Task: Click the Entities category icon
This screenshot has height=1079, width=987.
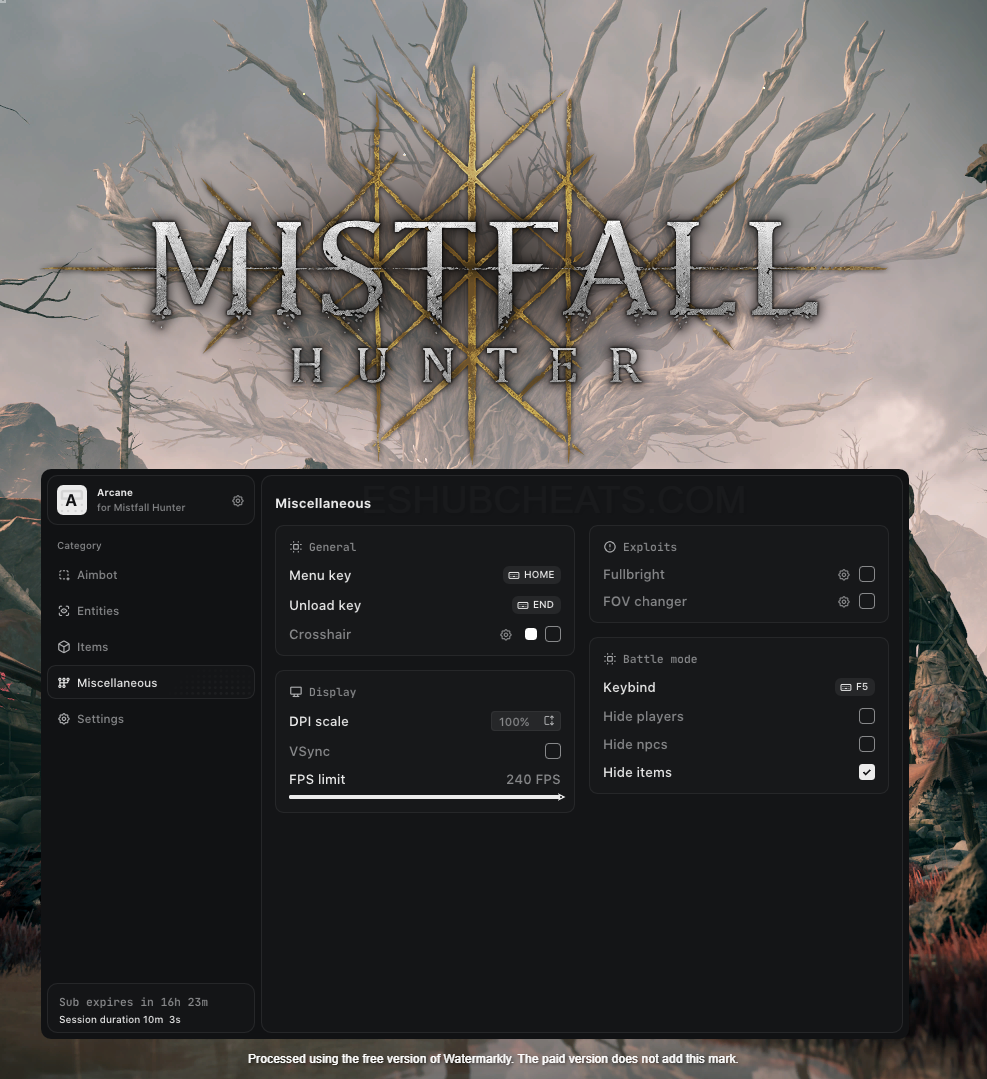Action: coord(64,611)
